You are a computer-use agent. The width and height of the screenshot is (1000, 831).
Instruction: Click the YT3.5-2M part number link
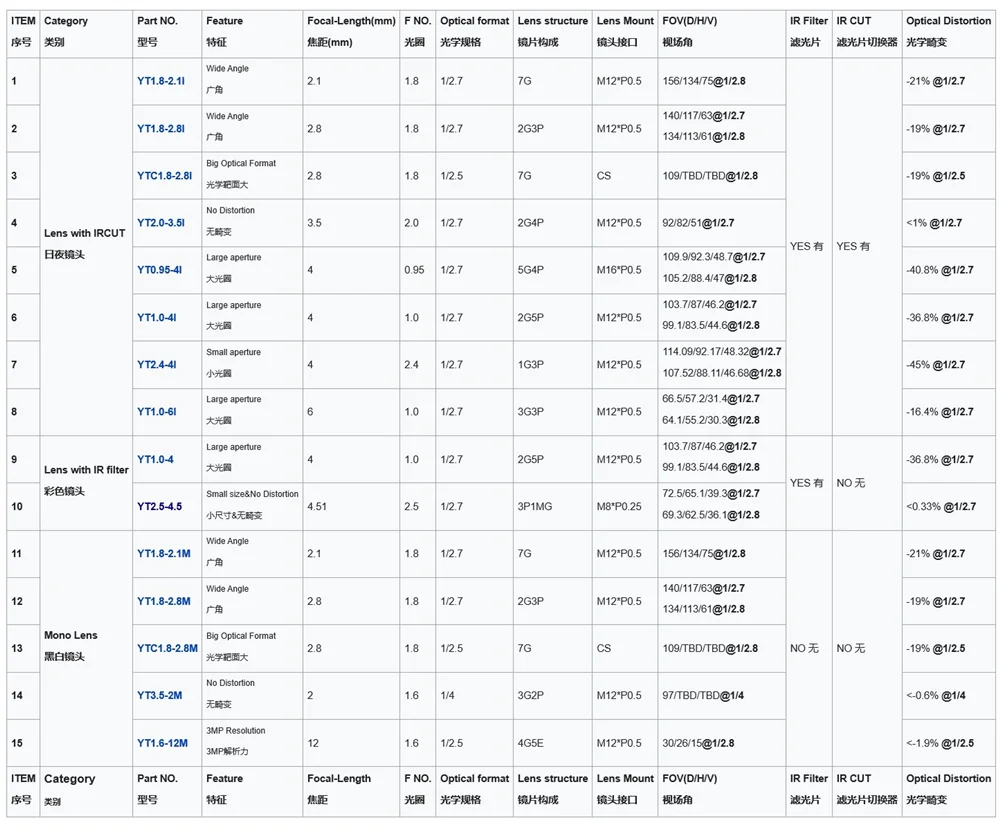[x=159, y=696]
